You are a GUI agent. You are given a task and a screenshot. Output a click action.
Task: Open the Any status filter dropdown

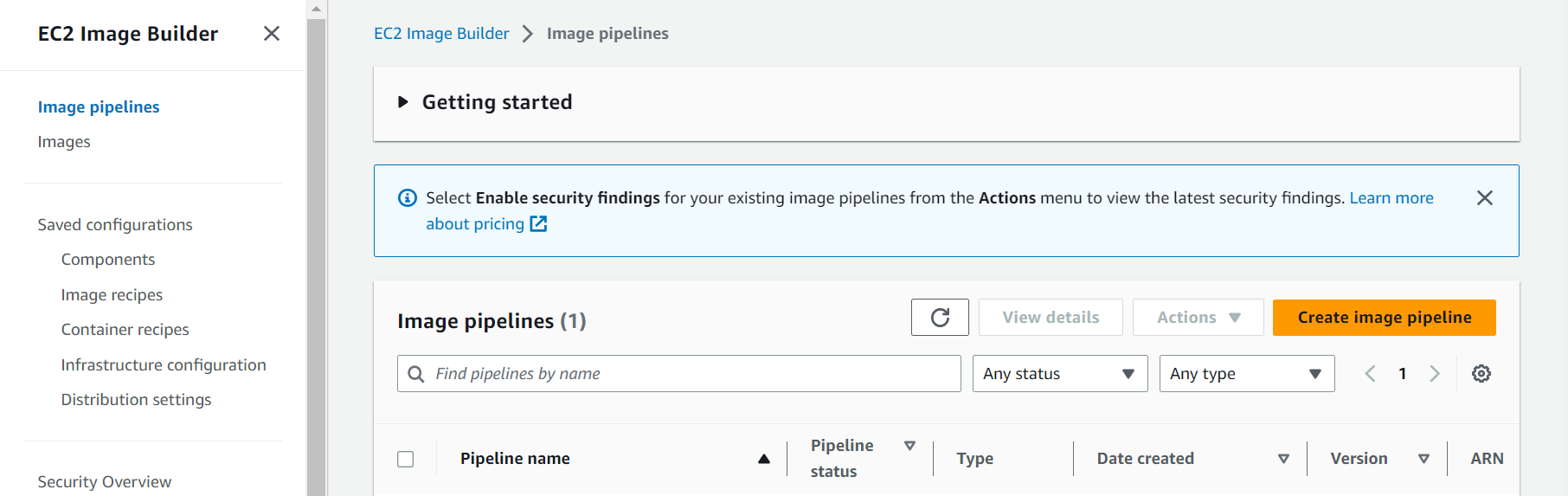click(x=1060, y=374)
